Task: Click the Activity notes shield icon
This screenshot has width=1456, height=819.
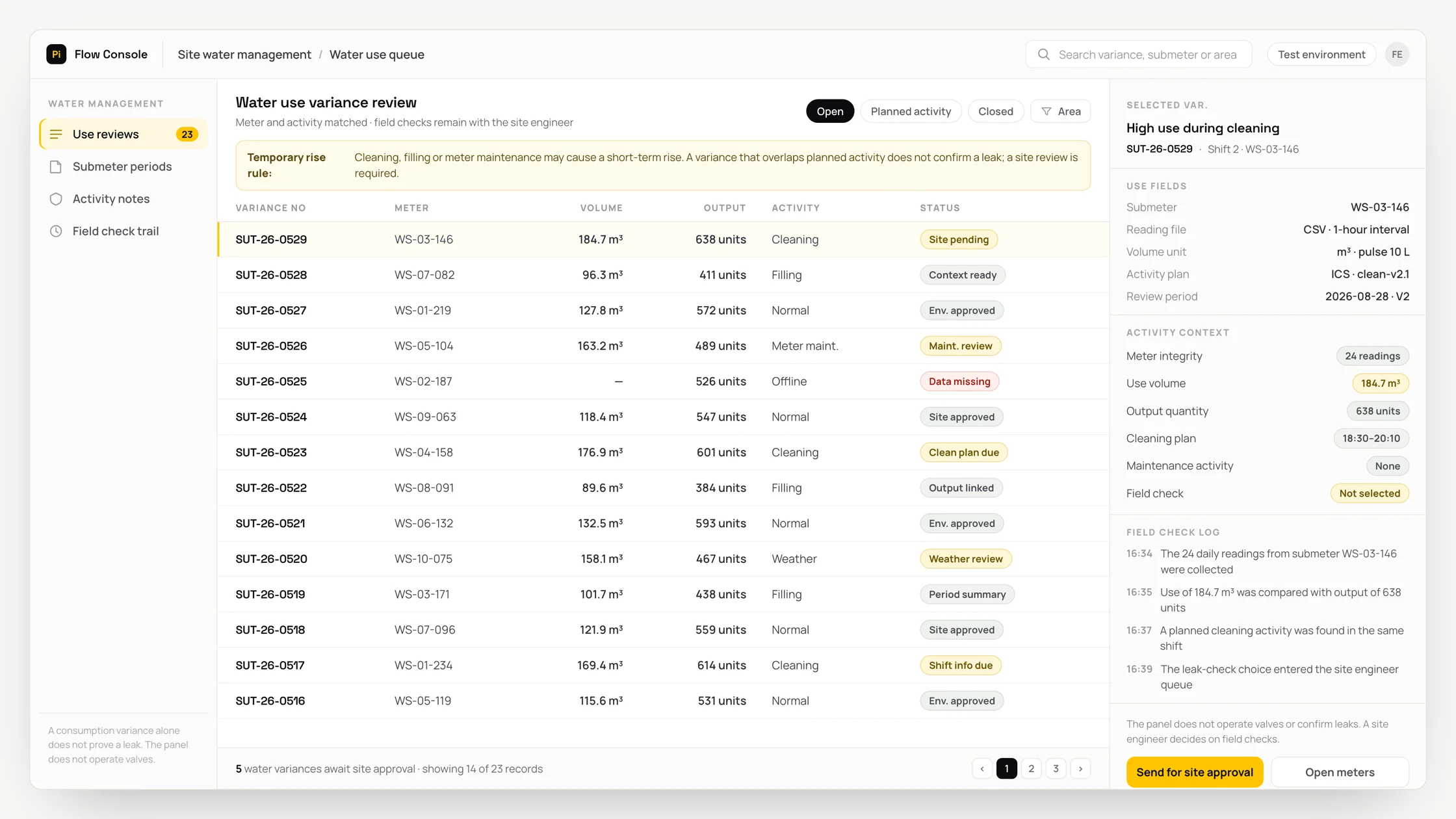Action: click(x=56, y=199)
